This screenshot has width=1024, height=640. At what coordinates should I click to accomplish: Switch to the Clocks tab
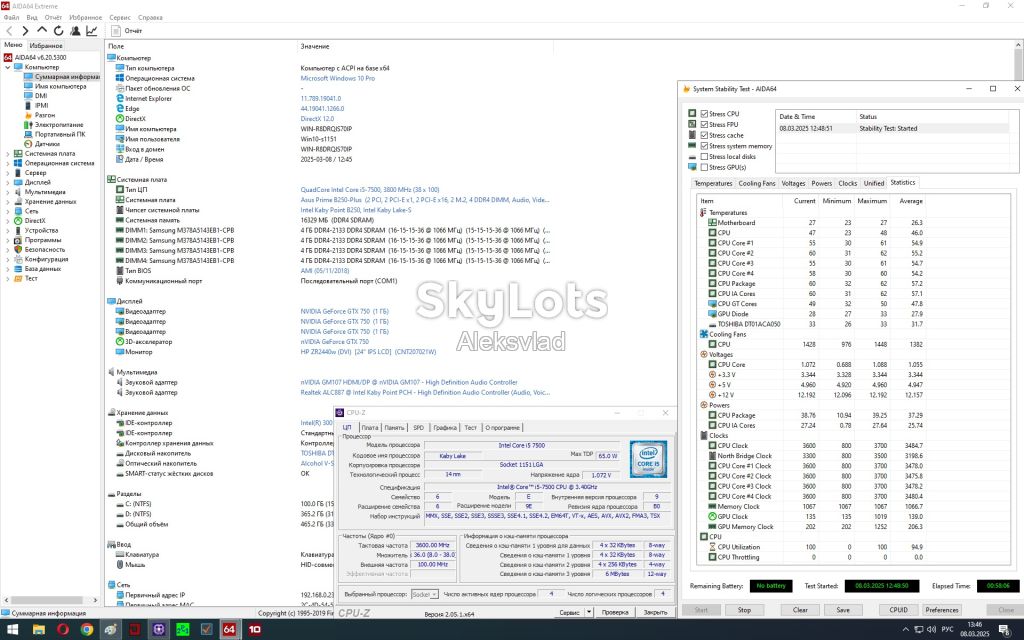coord(848,184)
